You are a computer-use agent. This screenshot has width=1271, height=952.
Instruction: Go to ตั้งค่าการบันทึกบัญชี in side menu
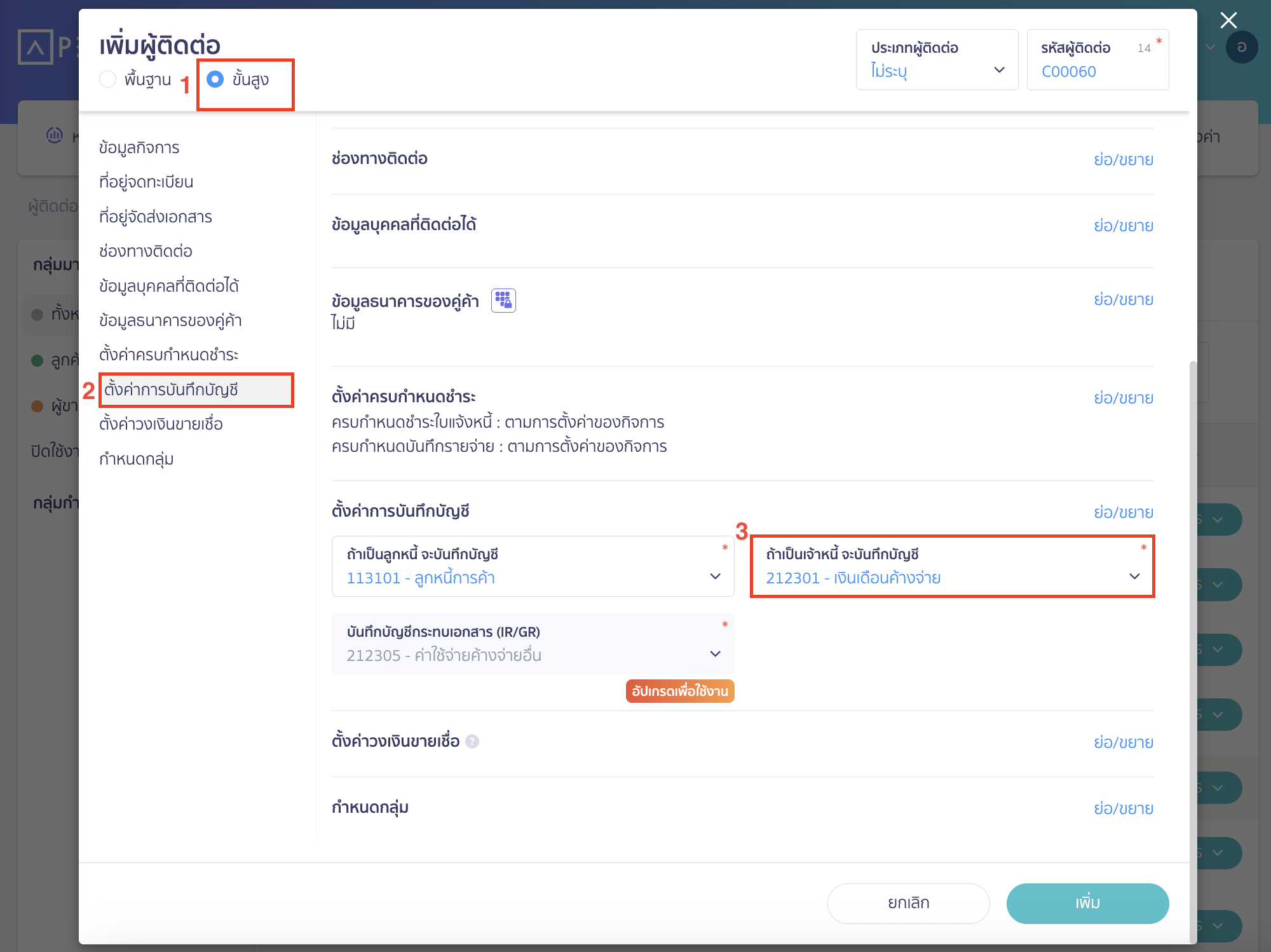click(171, 390)
